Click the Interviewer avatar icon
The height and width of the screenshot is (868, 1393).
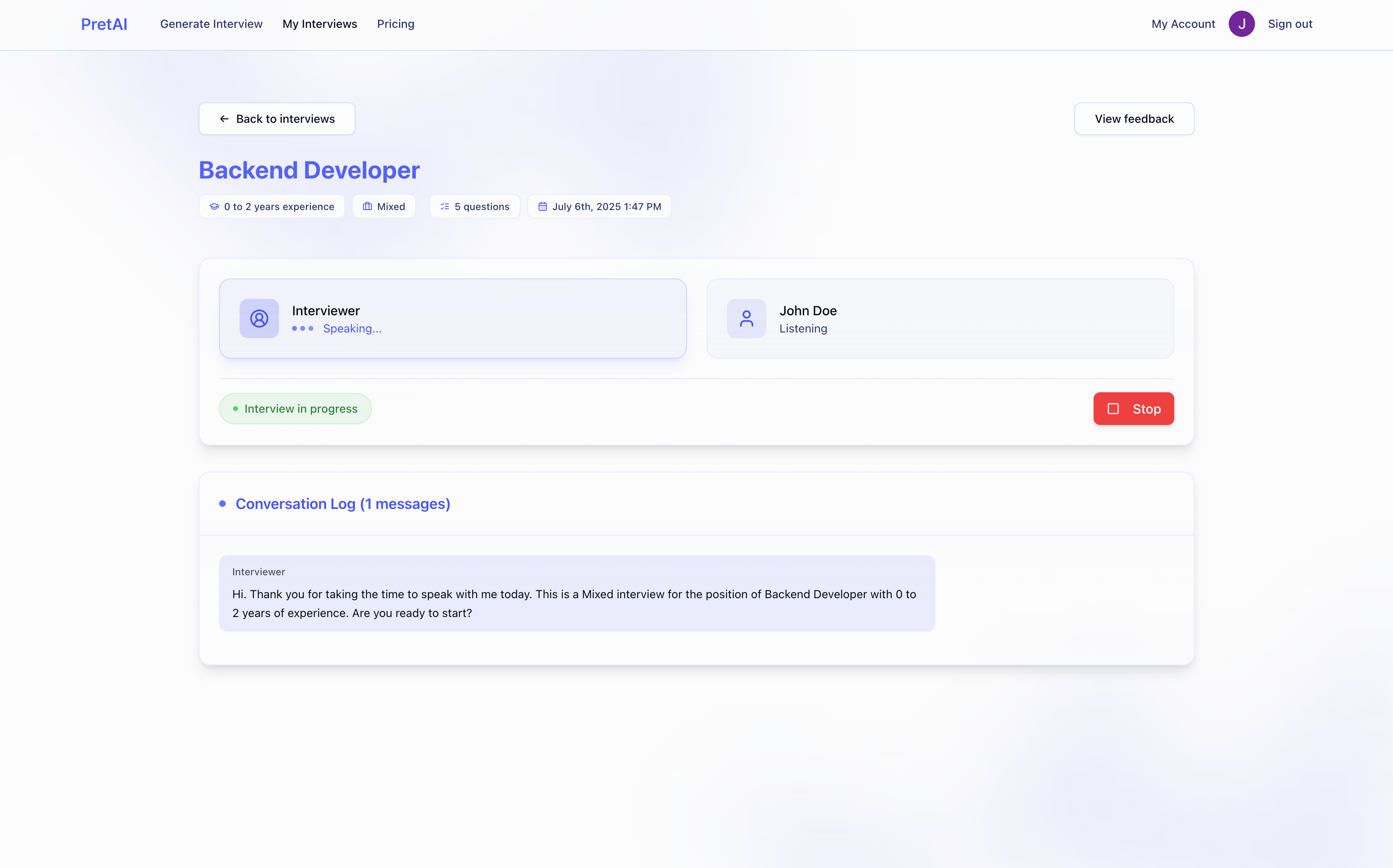(x=259, y=319)
